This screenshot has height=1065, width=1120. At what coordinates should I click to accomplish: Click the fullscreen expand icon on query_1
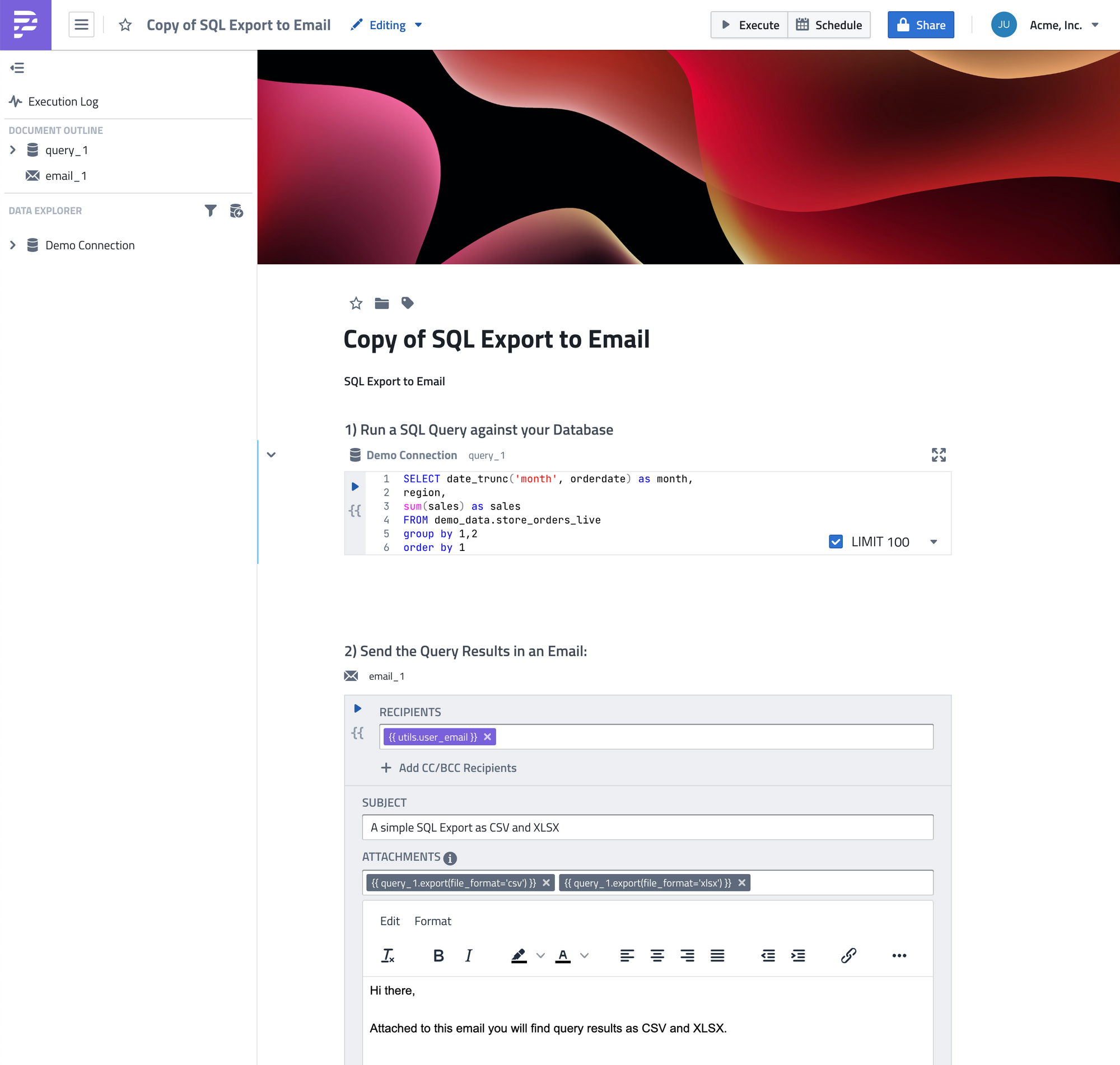(939, 455)
